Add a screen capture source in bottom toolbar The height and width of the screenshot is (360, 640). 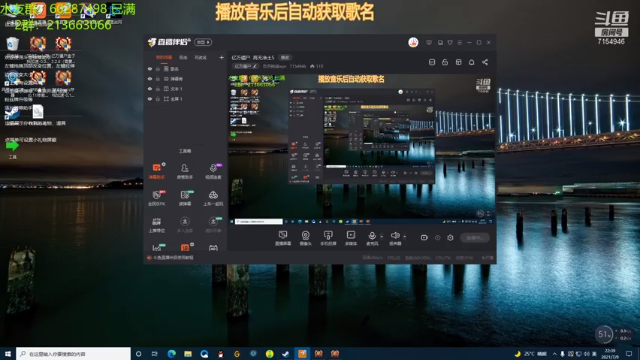pyautogui.click(x=282, y=238)
